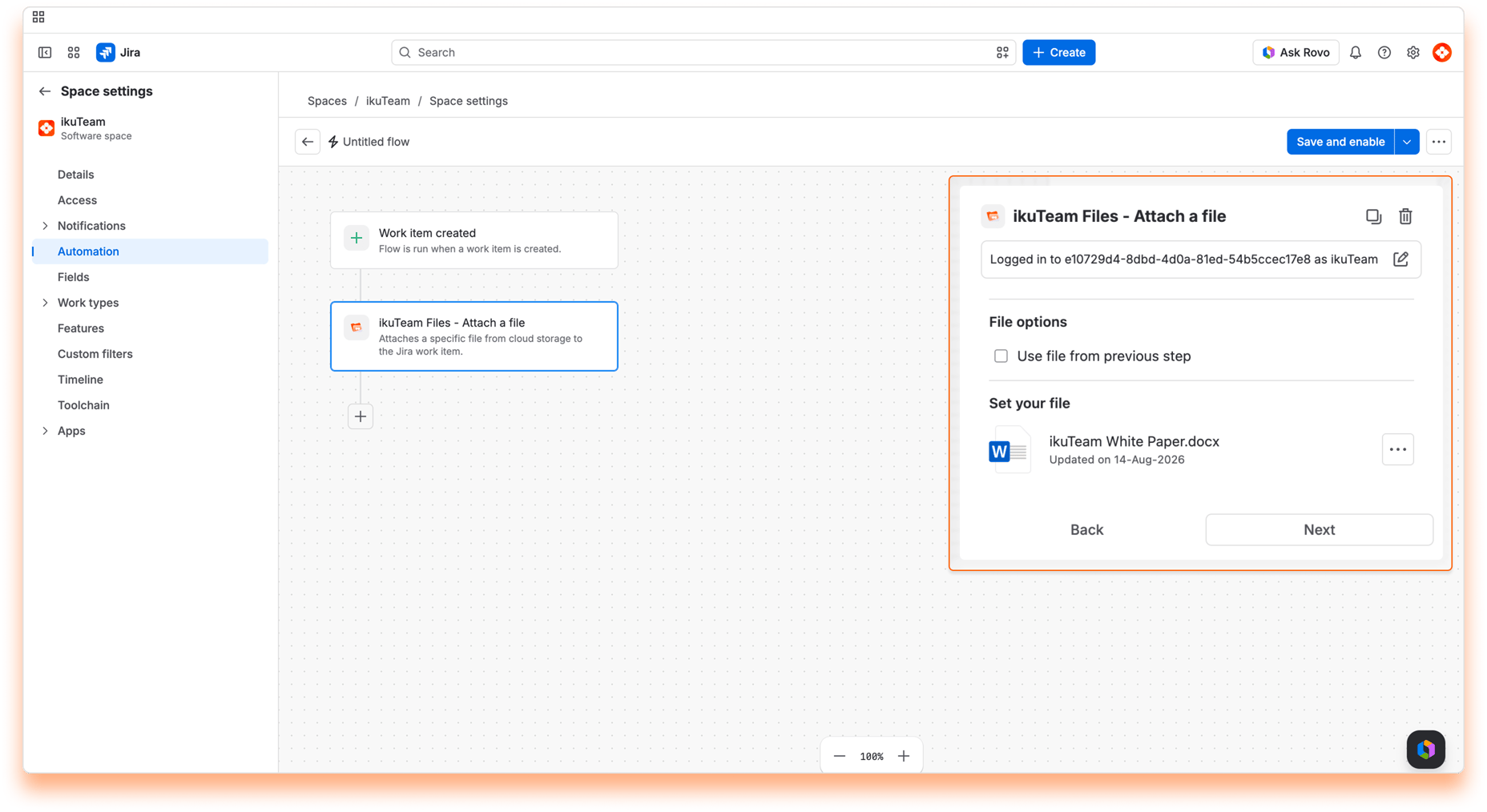Open the app switcher grid icon next to the Jira logo
This screenshot has height=812, width=1487.
[74, 52]
